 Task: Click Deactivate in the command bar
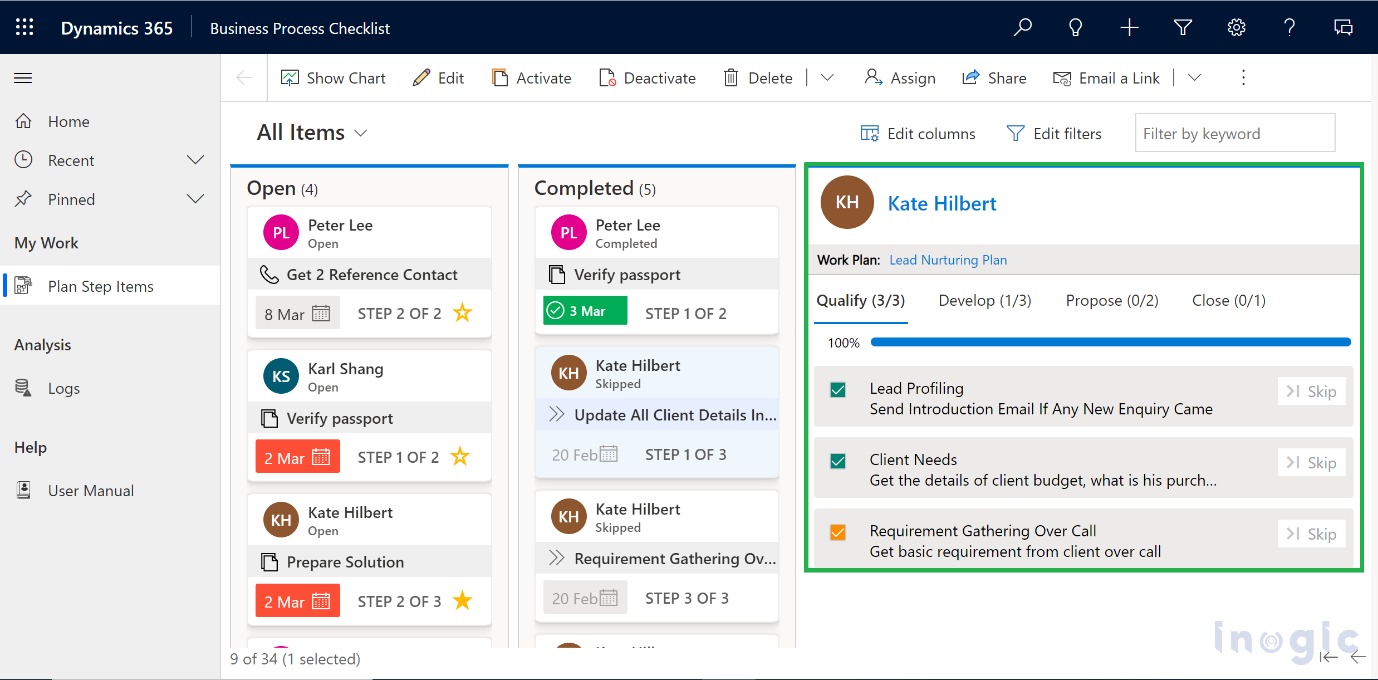(647, 78)
